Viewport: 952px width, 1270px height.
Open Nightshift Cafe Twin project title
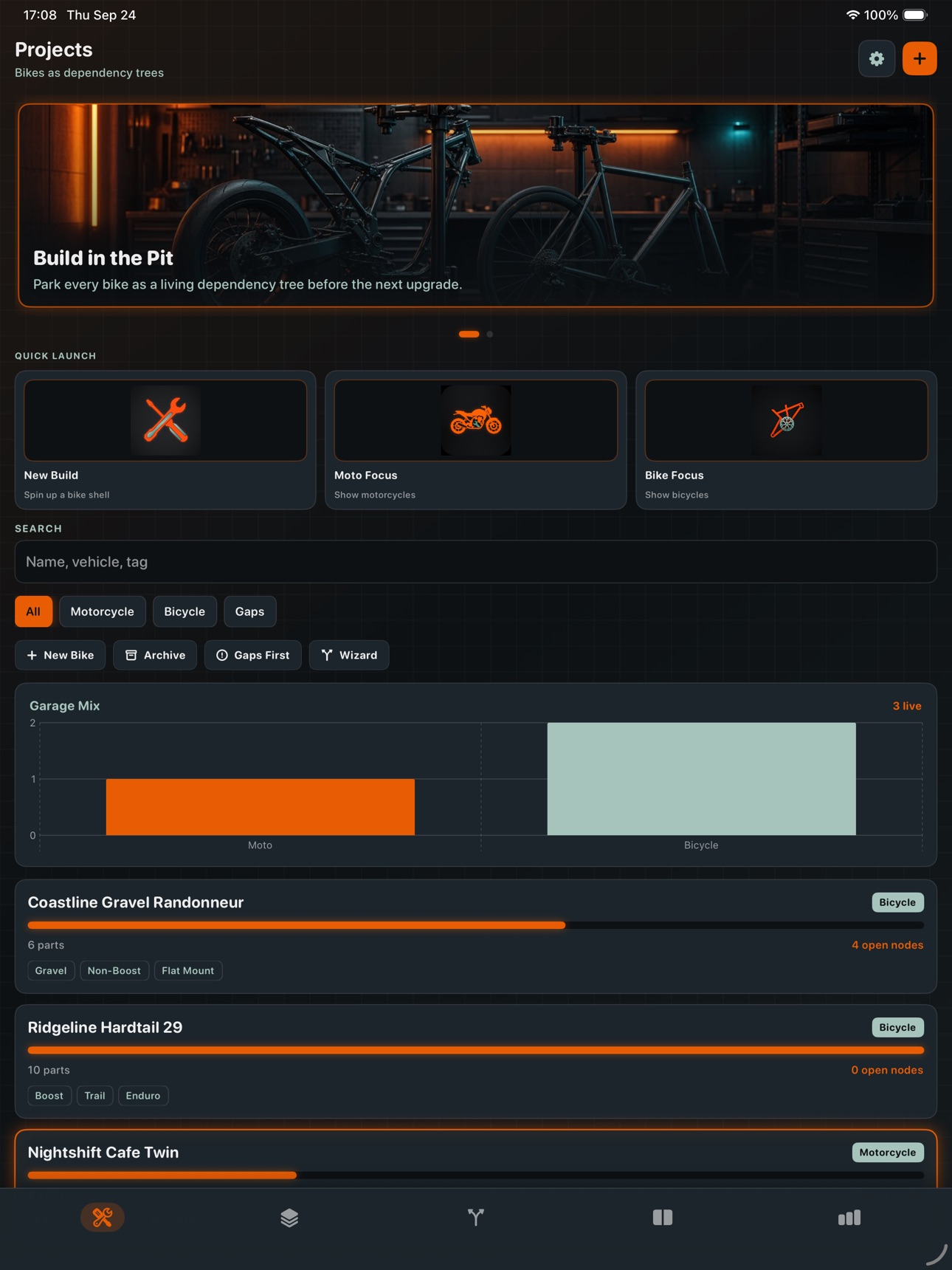point(103,1153)
